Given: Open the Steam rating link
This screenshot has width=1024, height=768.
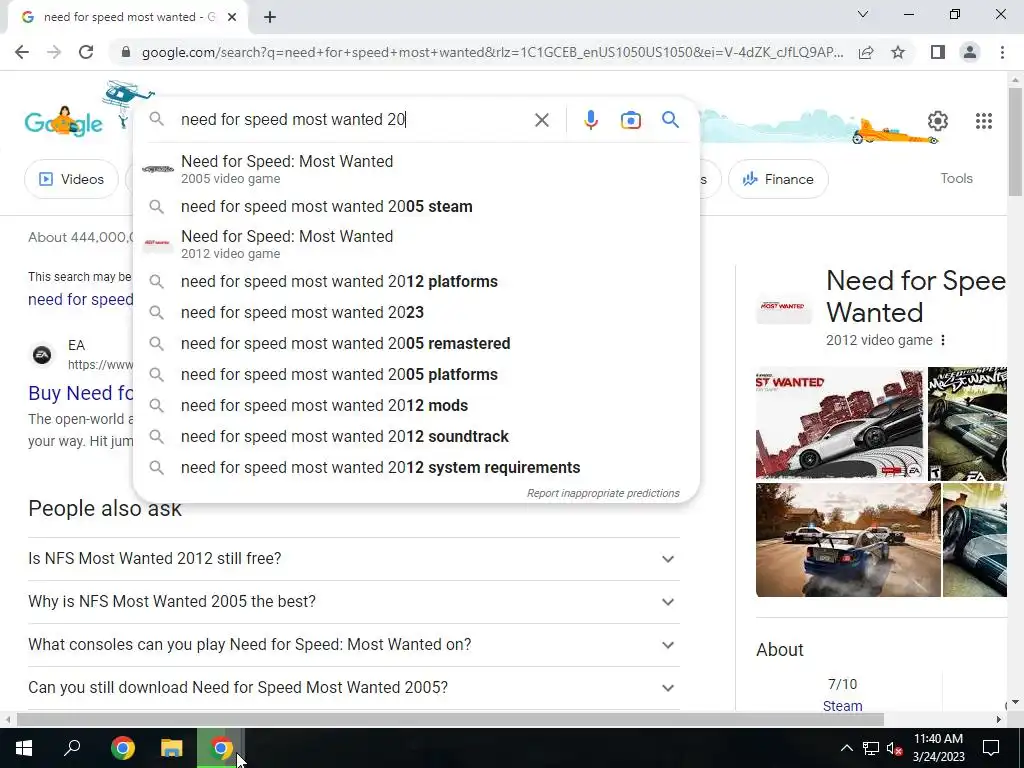Looking at the screenshot, I should (842, 706).
